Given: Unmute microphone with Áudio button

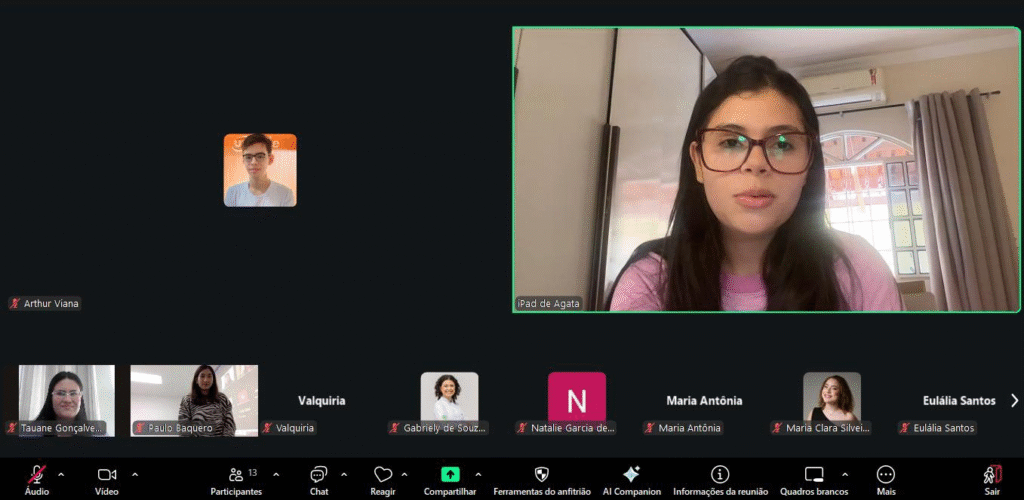Looking at the screenshot, I should point(36,474).
